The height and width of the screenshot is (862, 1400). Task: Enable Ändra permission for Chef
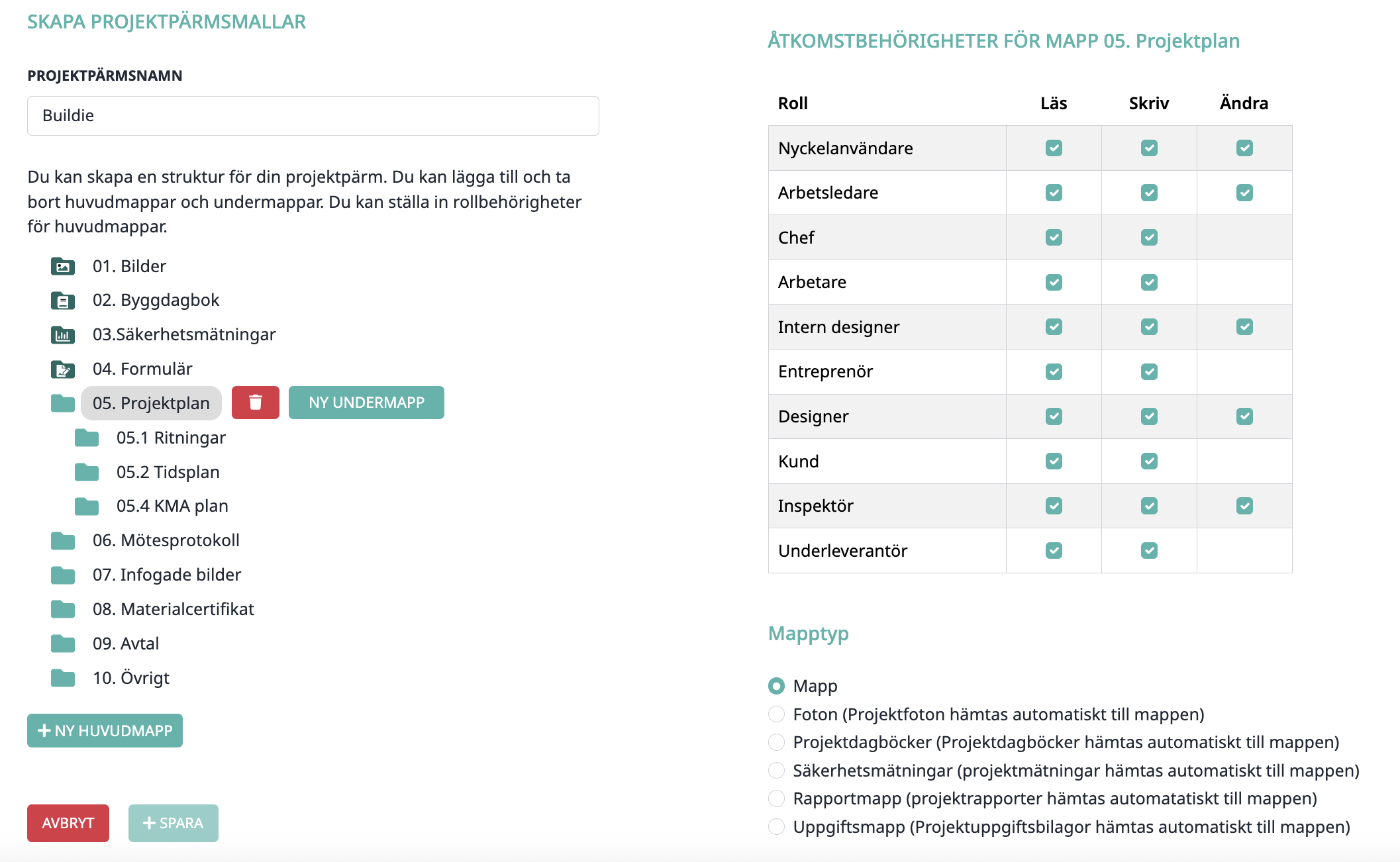pyautogui.click(x=1244, y=238)
